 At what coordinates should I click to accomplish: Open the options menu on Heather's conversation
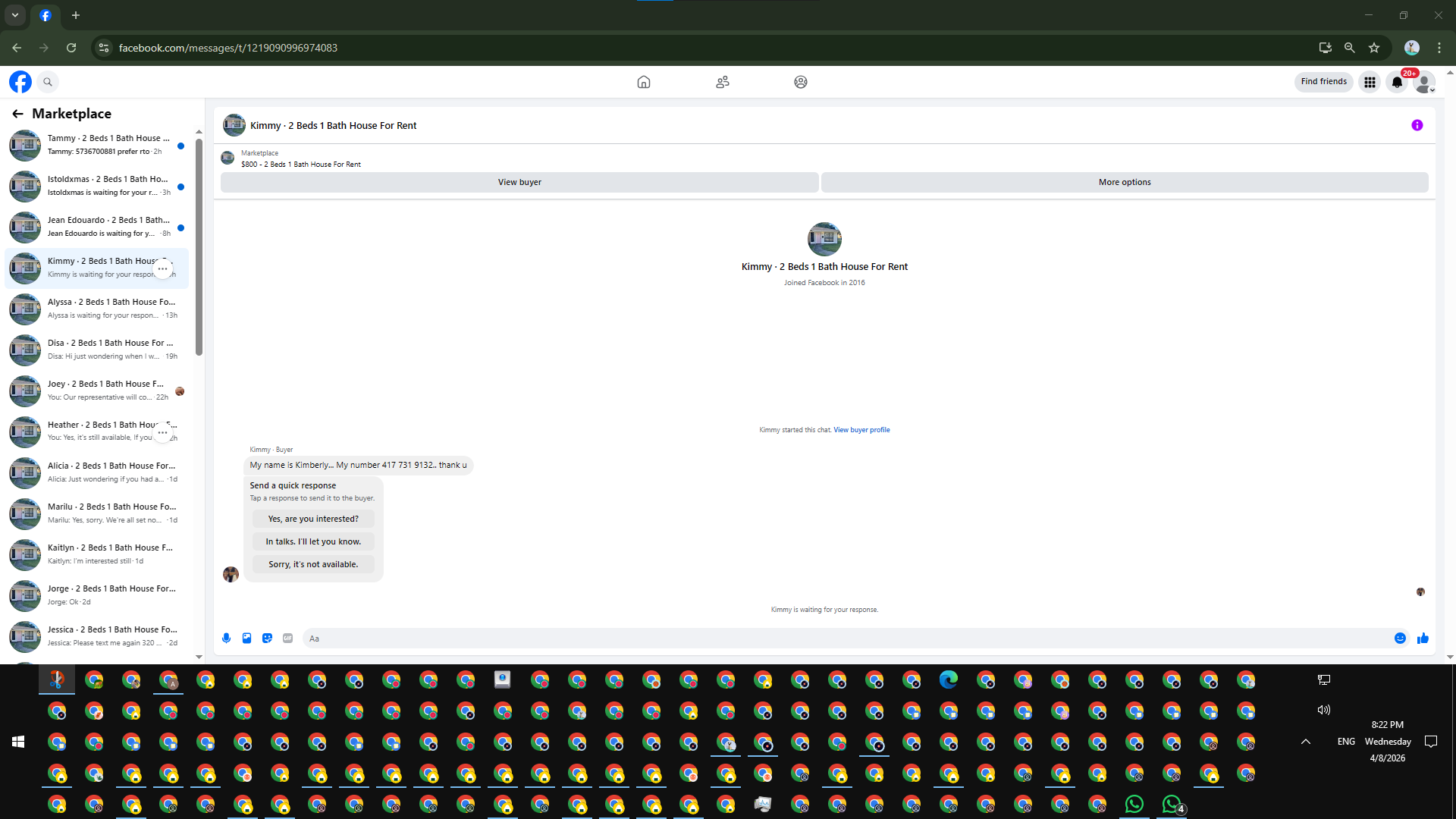click(x=162, y=432)
